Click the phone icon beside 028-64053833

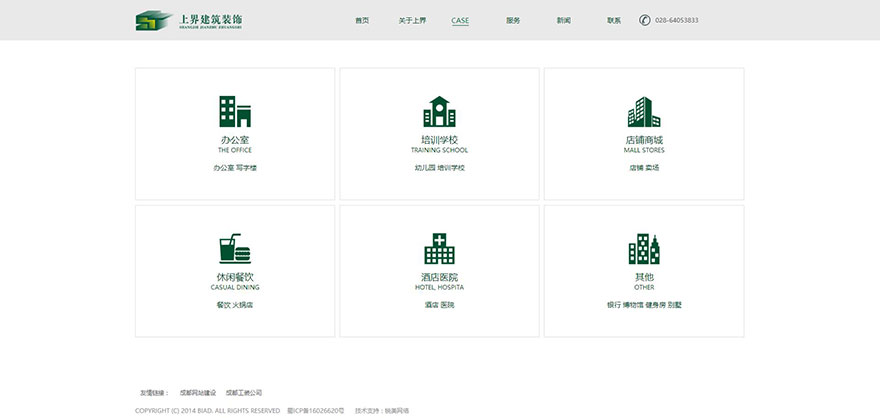click(x=645, y=20)
